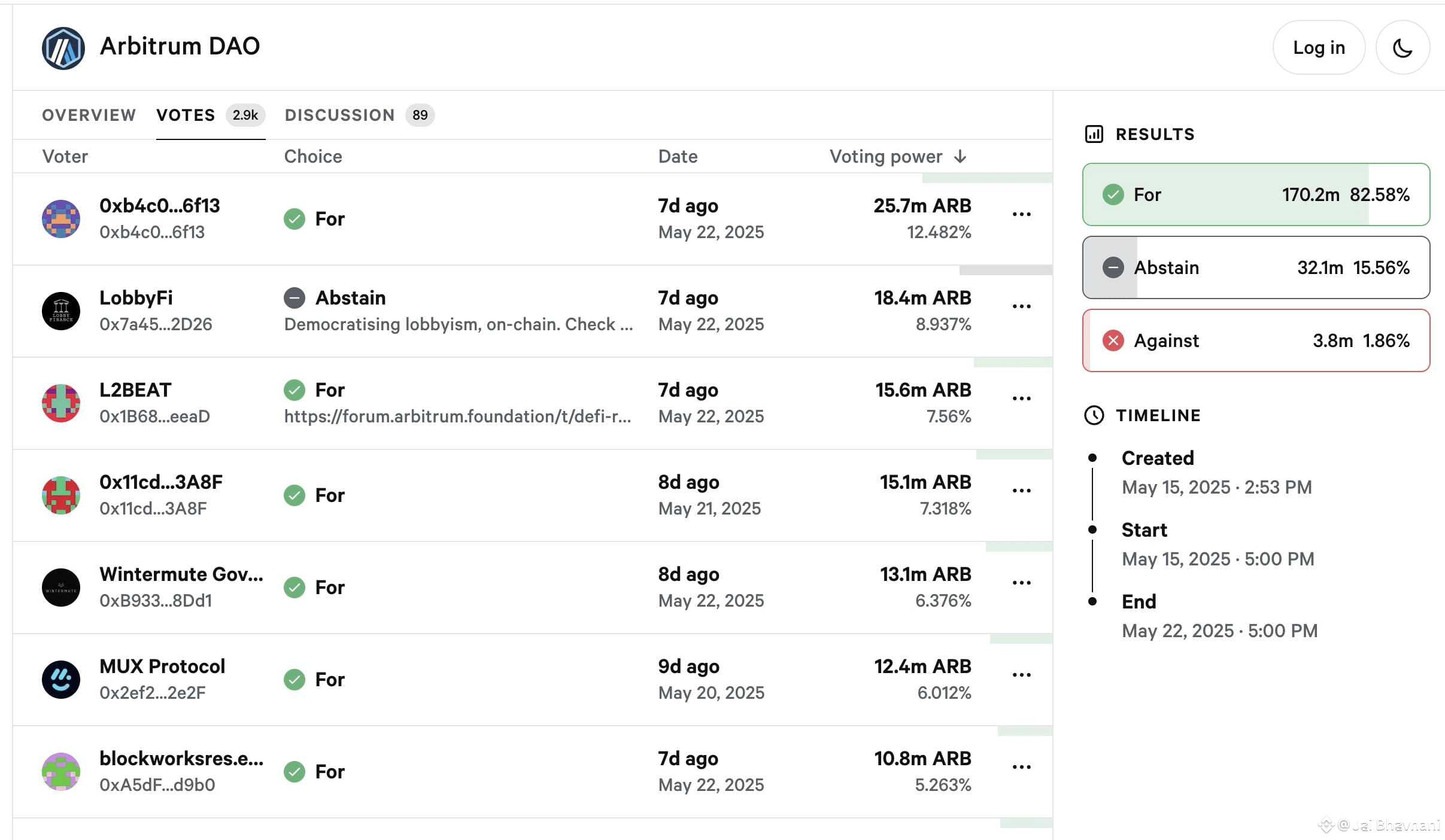Click the green For check icon in Results
The height and width of the screenshot is (840, 1445).
pos(1113,194)
